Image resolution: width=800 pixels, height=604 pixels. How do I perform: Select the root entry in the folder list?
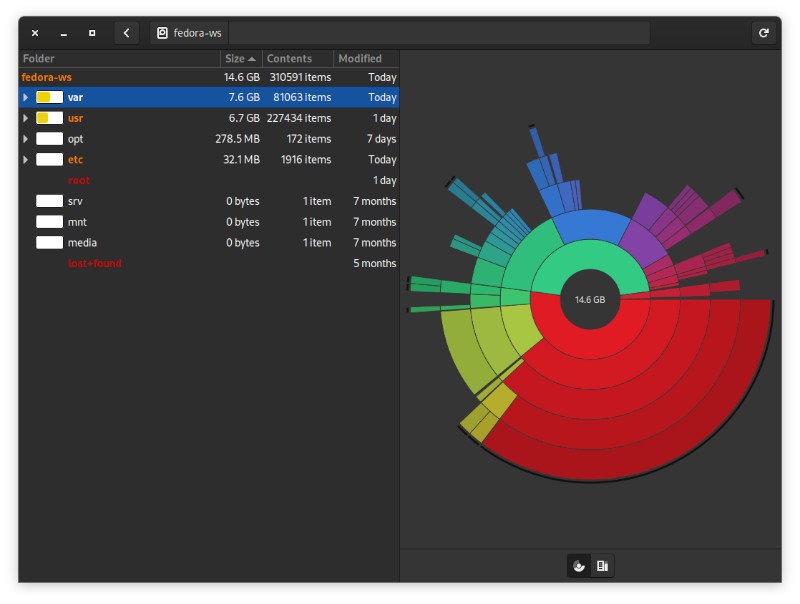[76, 180]
